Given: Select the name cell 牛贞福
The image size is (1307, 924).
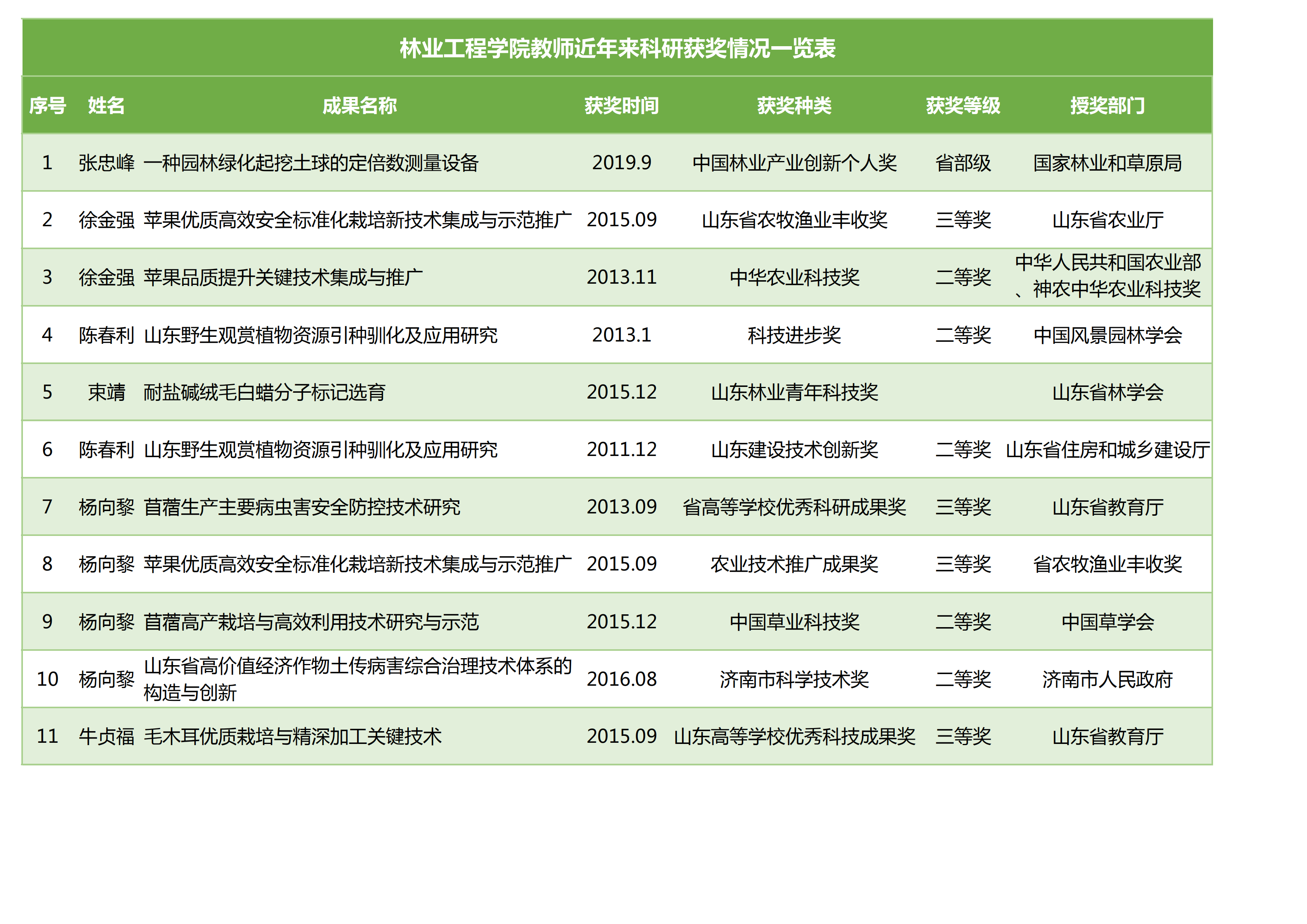Looking at the screenshot, I should pos(106,736).
